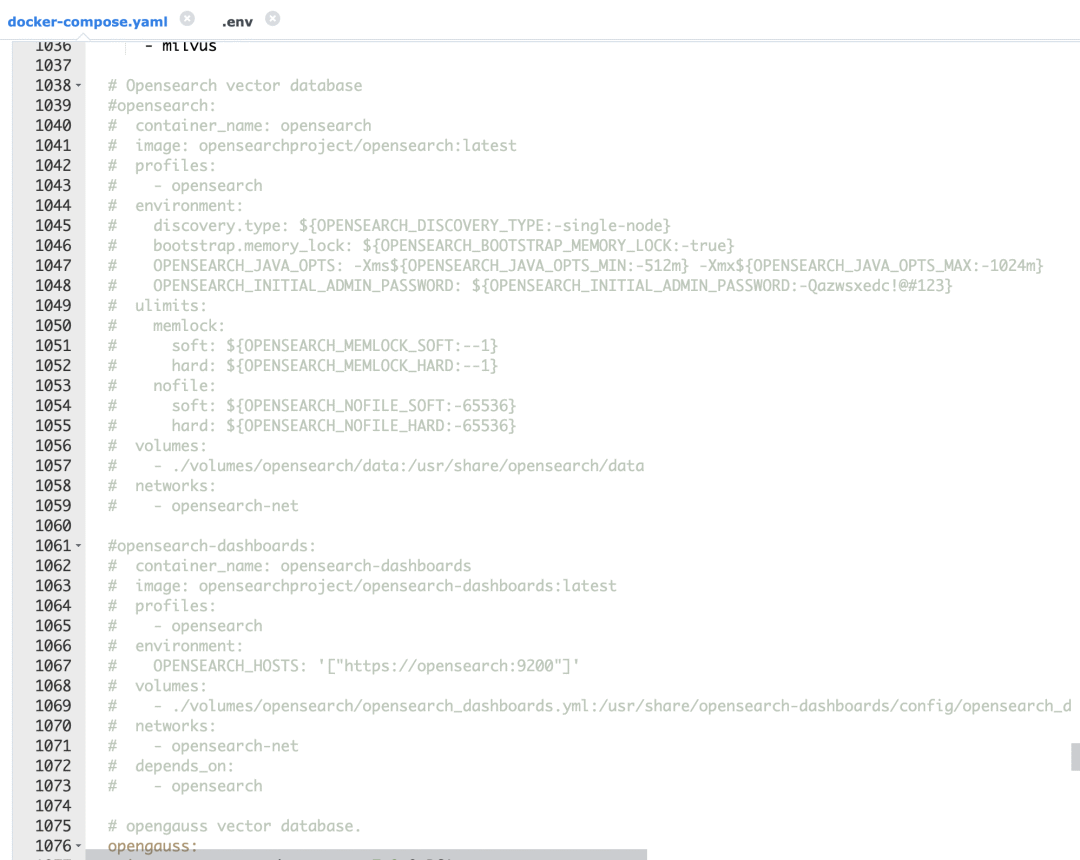Select line number 1060 in gutter
The width and height of the screenshot is (1080, 860).
(x=53, y=525)
